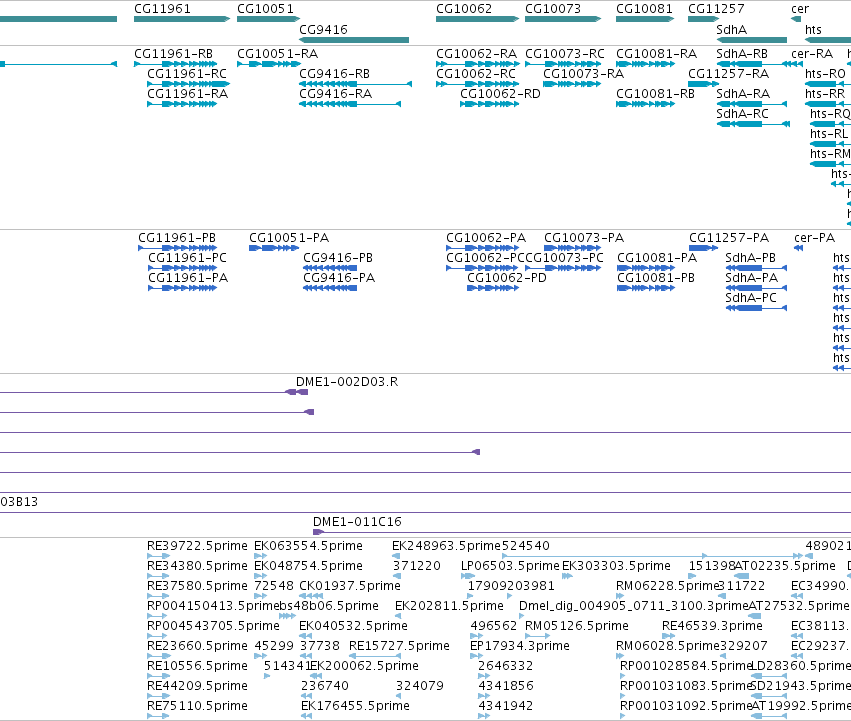
Task: Open protein label CG11961-PB
Action: click(x=177, y=238)
